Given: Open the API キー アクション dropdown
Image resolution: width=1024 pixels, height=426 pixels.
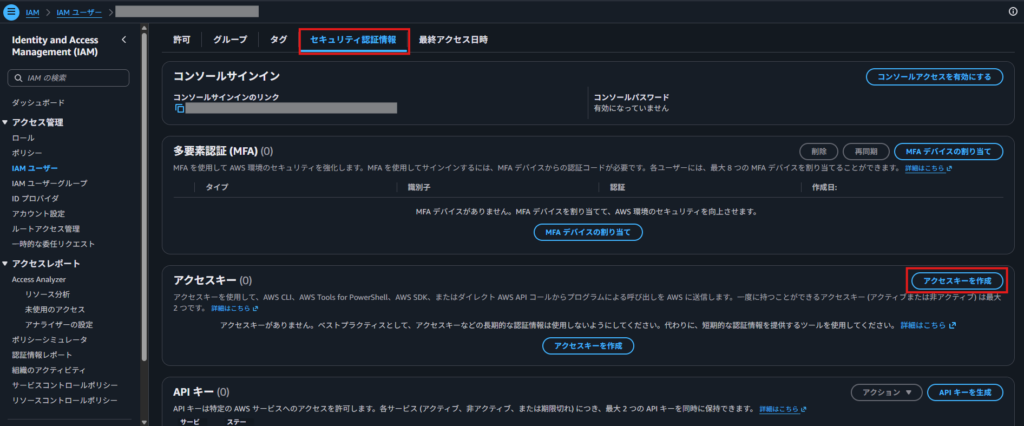Looking at the screenshot, I should pyautogui.click(x=887, y=393).
